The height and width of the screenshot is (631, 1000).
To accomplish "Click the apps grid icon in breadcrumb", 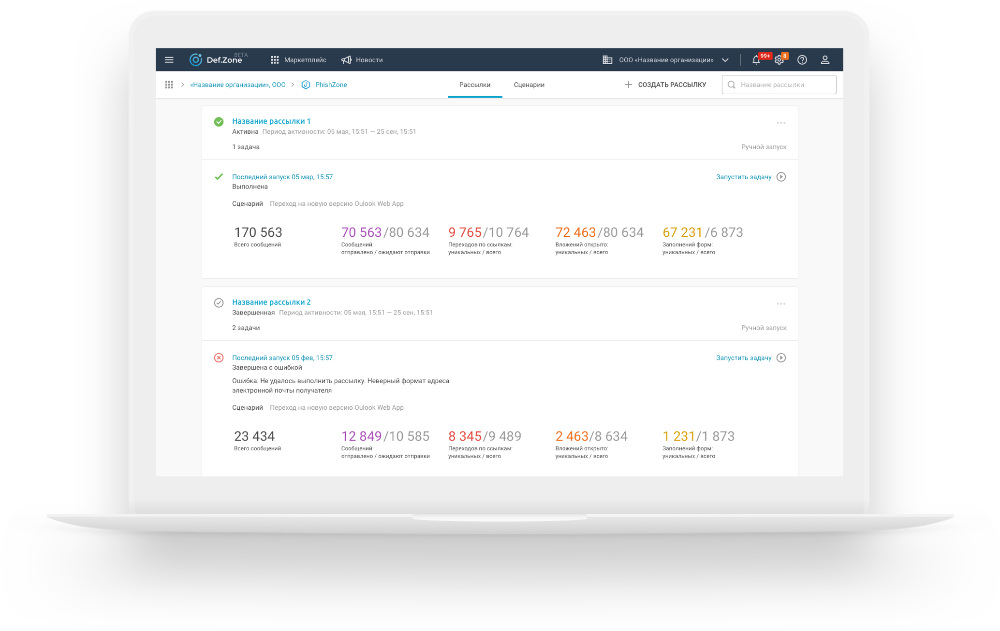I will click(169, 85).
